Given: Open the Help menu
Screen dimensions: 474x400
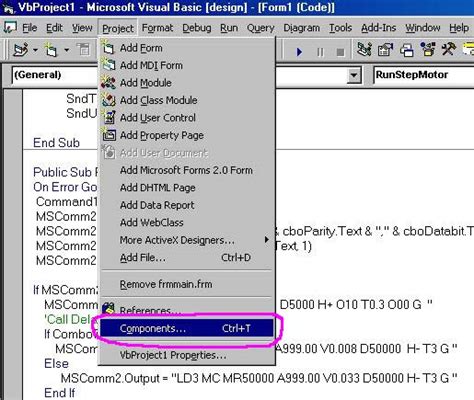Looking at the screenshot, I should click(459, 28).
